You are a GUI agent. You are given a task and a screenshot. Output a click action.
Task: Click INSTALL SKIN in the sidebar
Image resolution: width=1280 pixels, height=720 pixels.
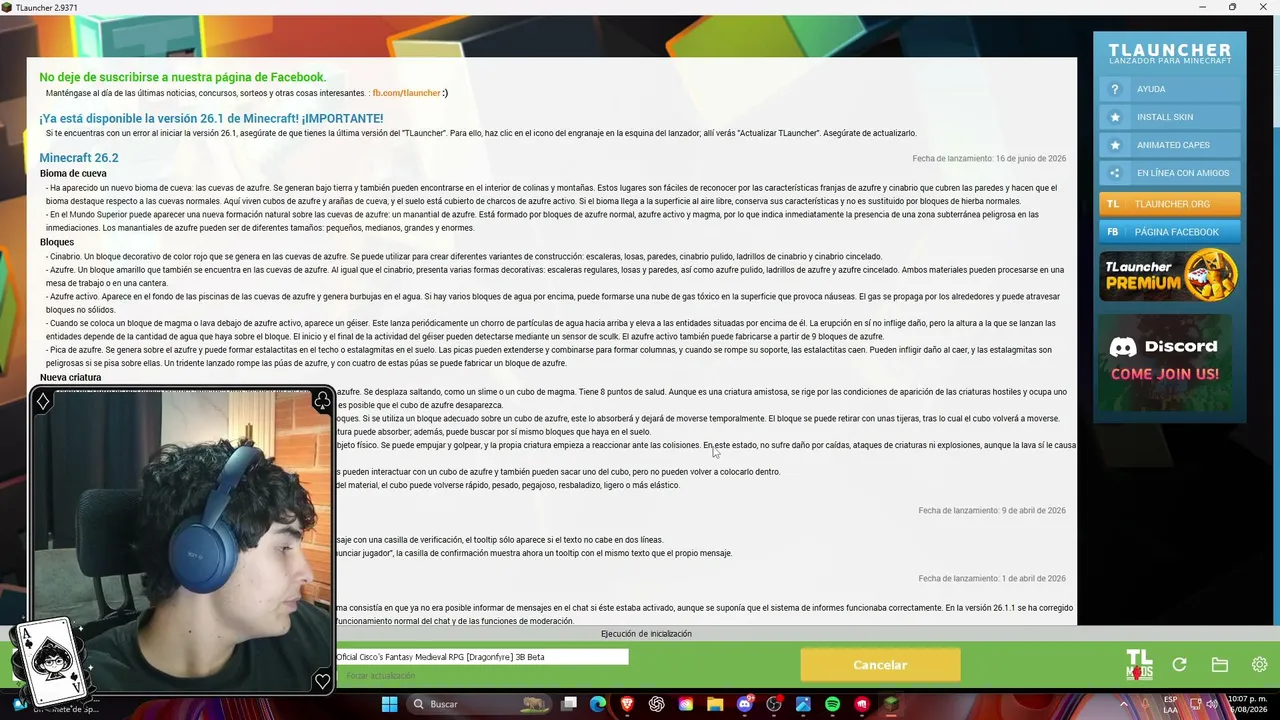1169,117
